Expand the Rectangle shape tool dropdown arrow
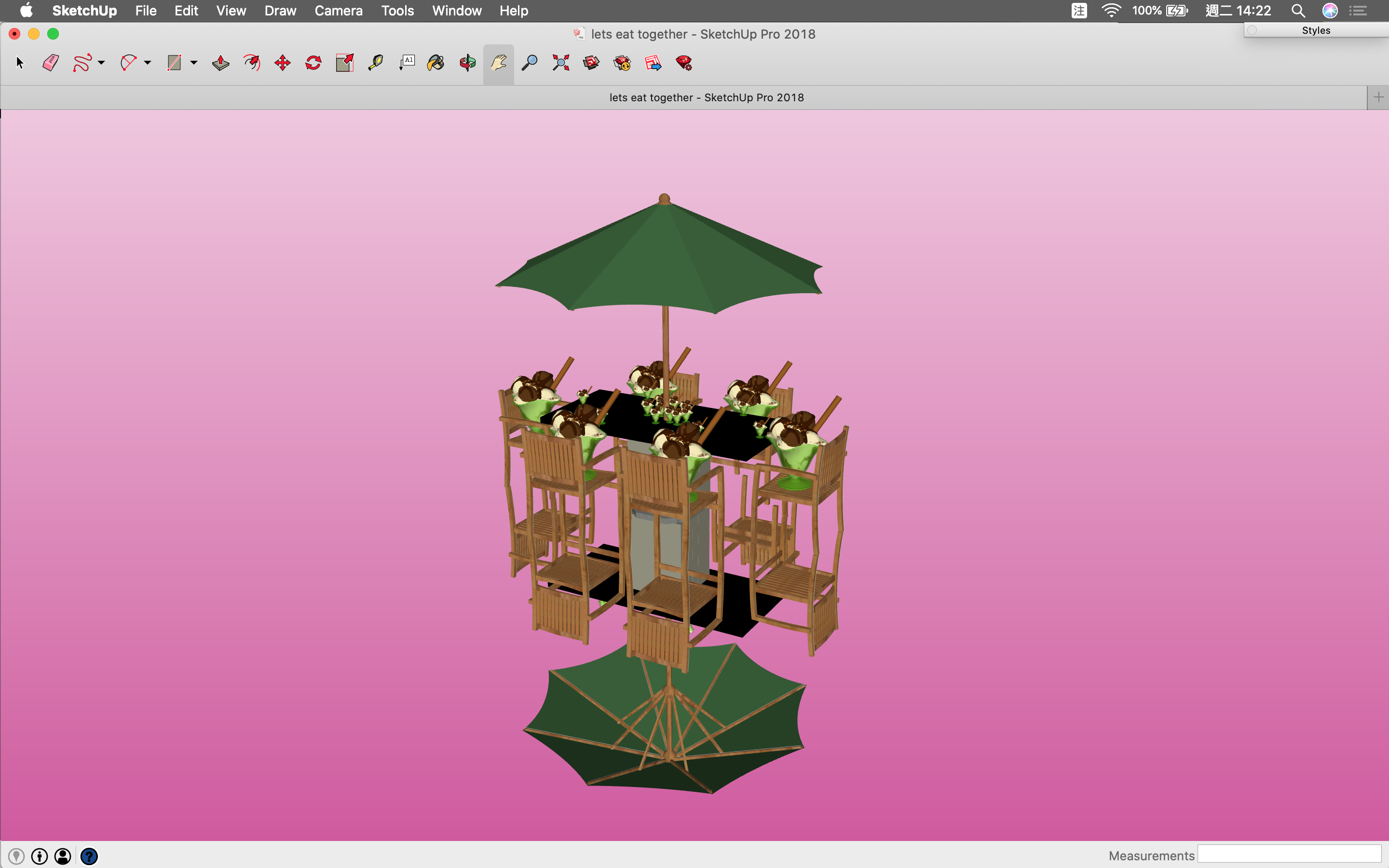The width and height of the screenshot is (1389, 868). click(x=194, y=63)
